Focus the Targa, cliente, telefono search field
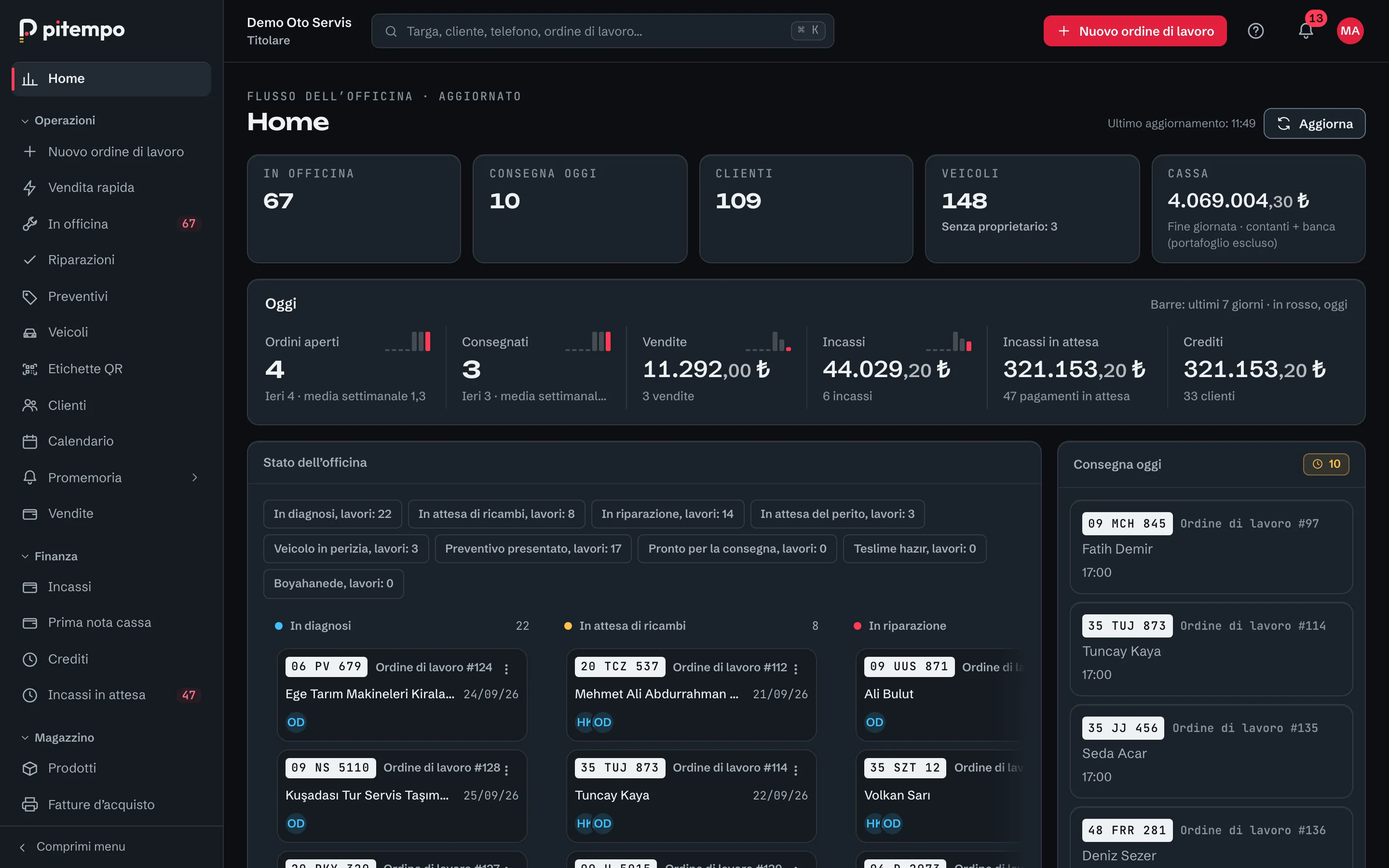This screenshot has width=1389, height=868. pyautogui.click(x=602, y=31)
